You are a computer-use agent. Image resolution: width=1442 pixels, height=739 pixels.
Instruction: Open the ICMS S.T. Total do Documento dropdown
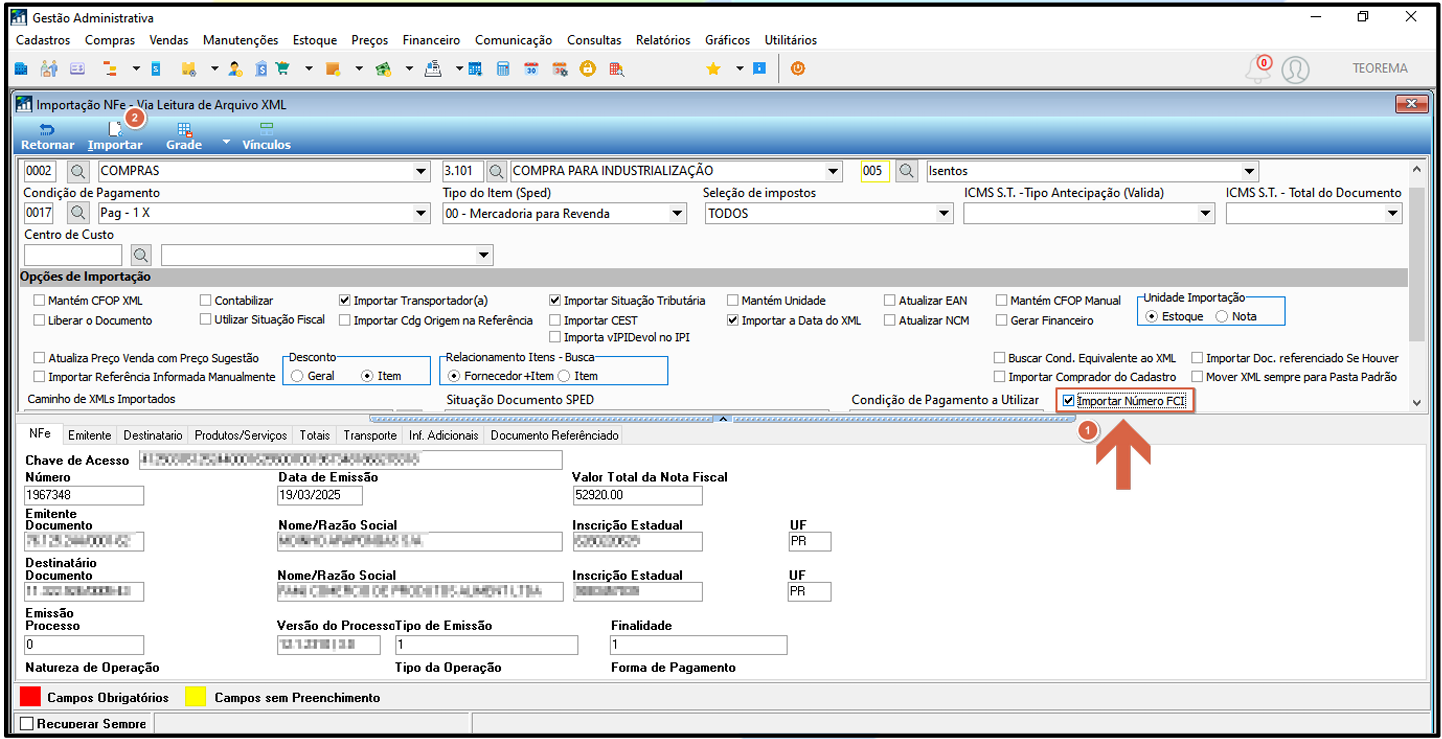coord(1393,213)
